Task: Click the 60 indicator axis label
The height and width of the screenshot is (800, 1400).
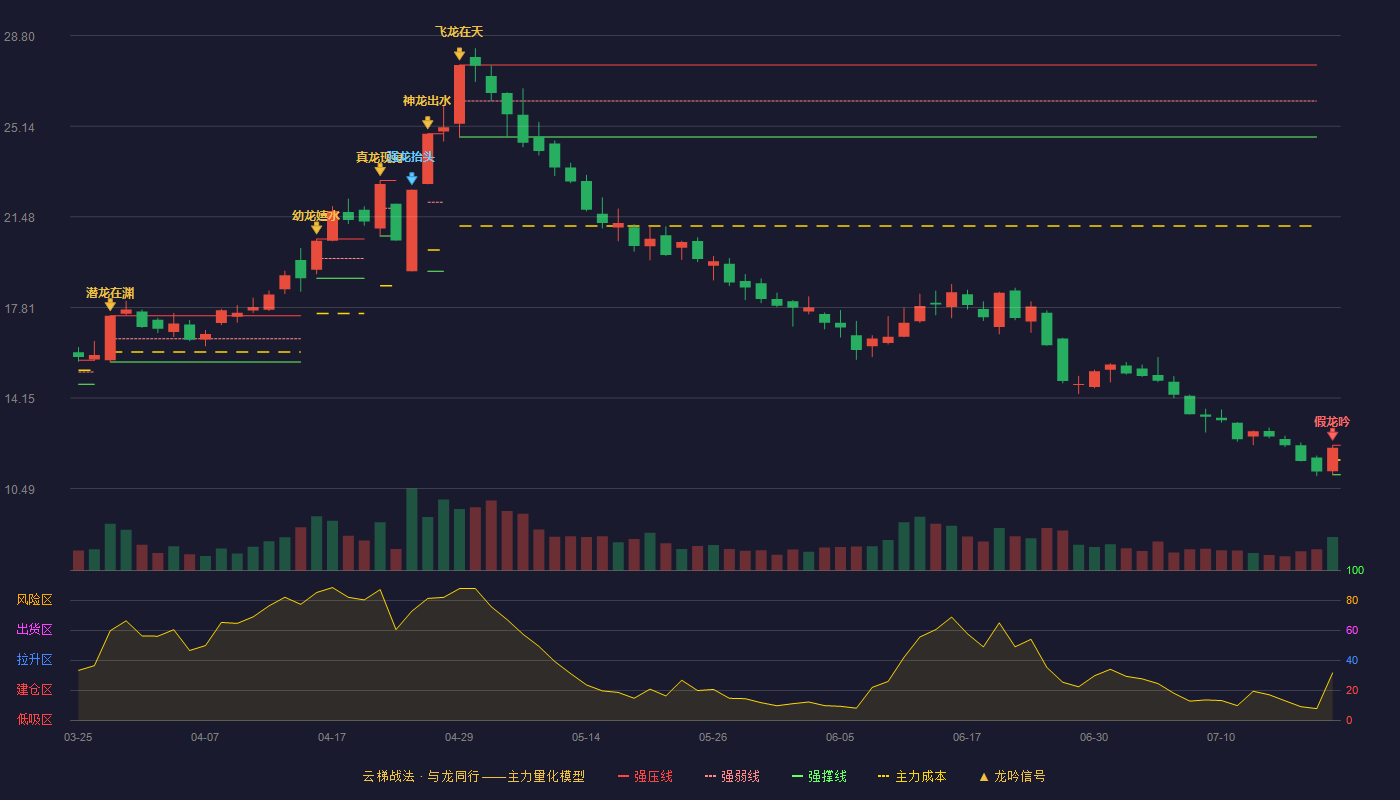Action: click(x=1352, y=631)
